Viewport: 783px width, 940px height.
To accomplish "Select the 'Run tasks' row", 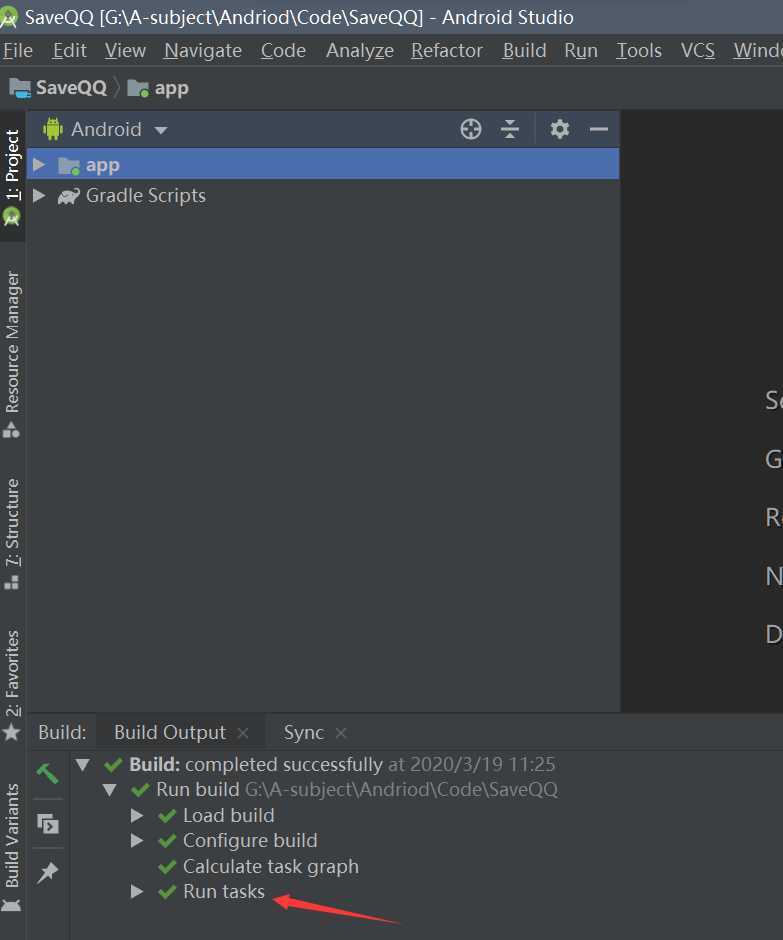I will 224,891.
